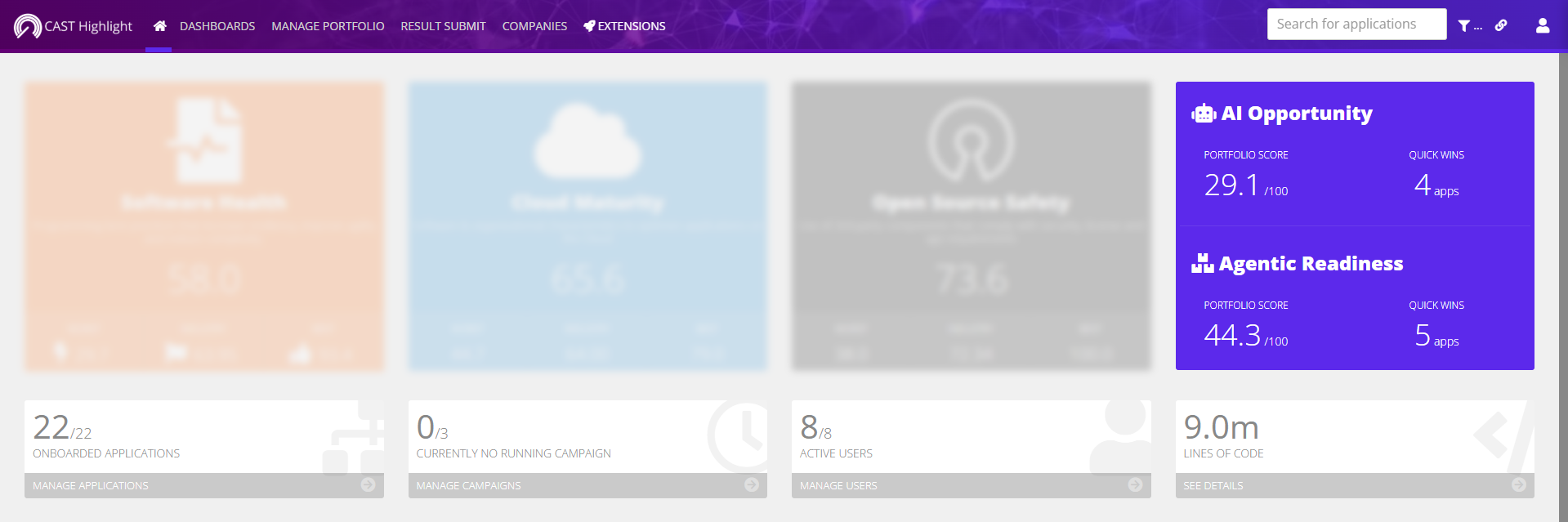Click AI Opportunity quick wins 4 apps
This screenshot has height=522, width=1568.
point(1436,185)
